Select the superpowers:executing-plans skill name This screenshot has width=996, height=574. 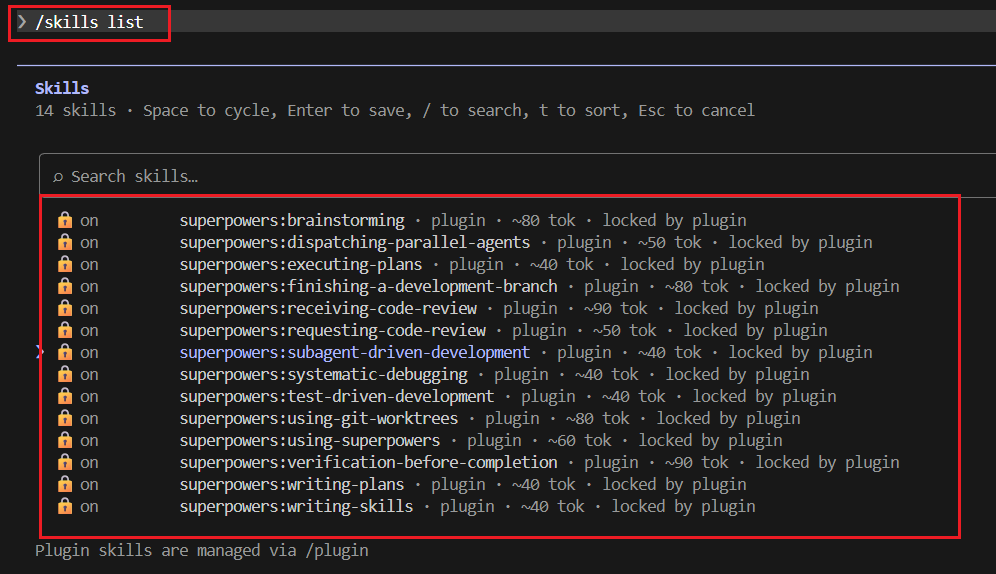point(301,264)
